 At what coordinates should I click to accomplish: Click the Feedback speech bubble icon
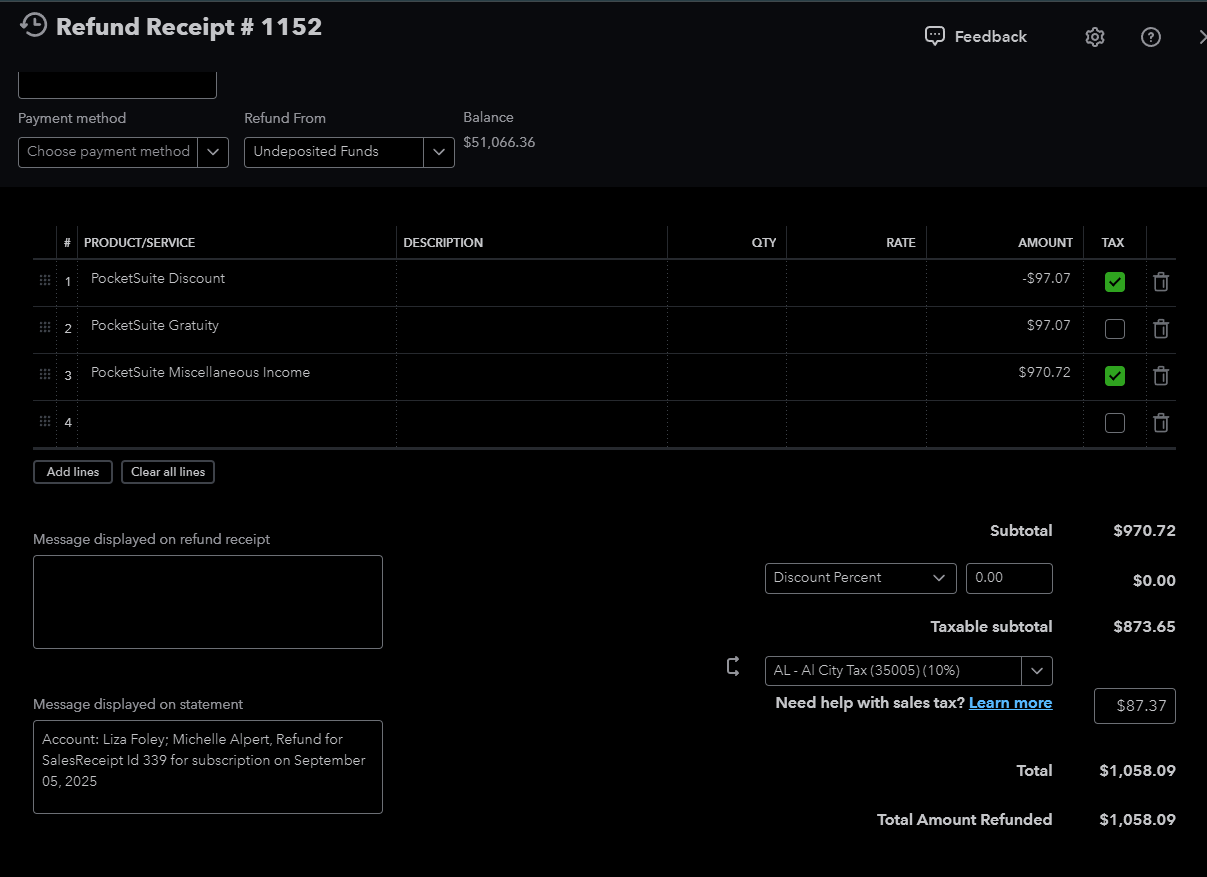(x=935, y=36)
